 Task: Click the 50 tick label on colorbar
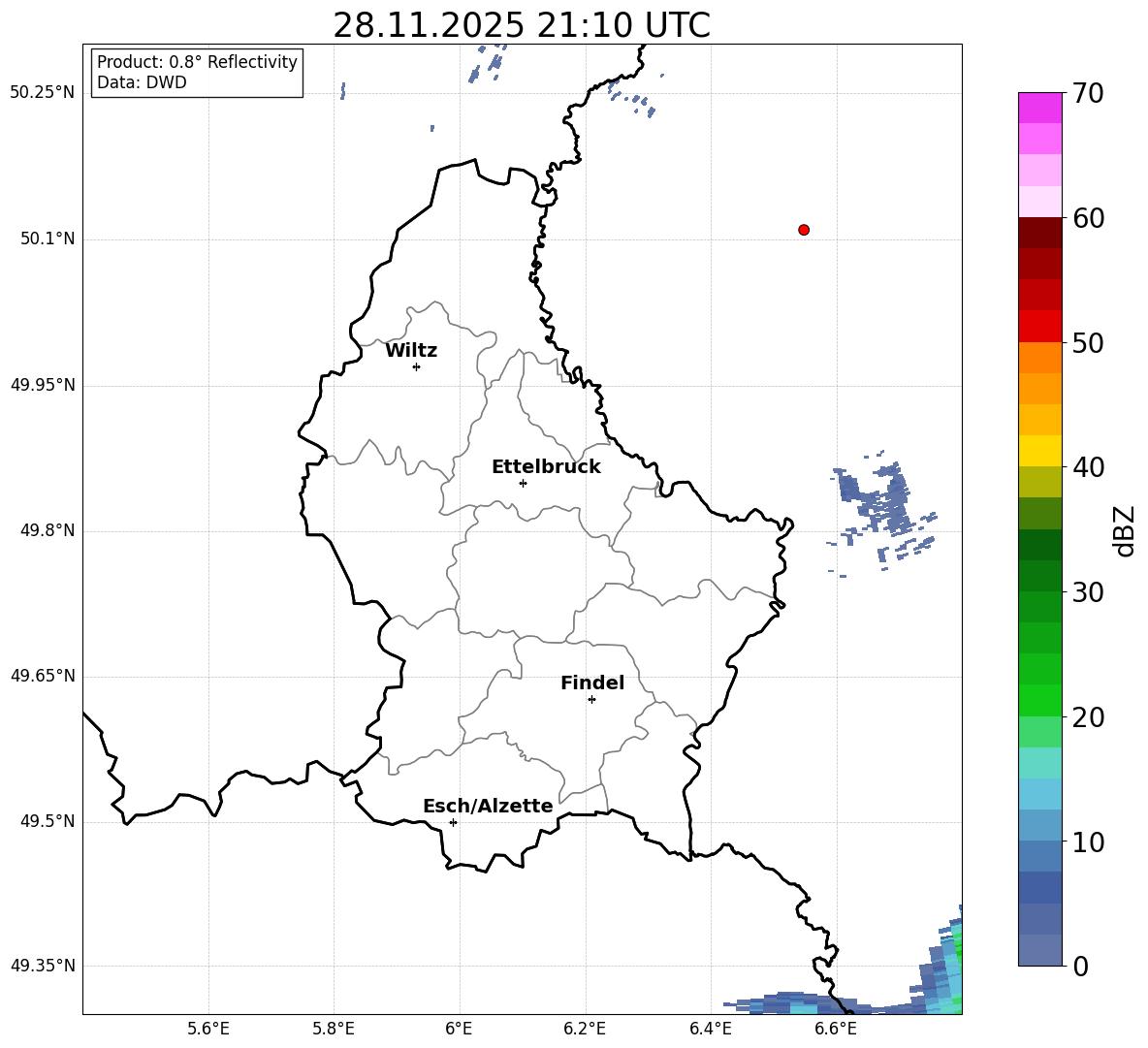click(x=1089, y=343)
